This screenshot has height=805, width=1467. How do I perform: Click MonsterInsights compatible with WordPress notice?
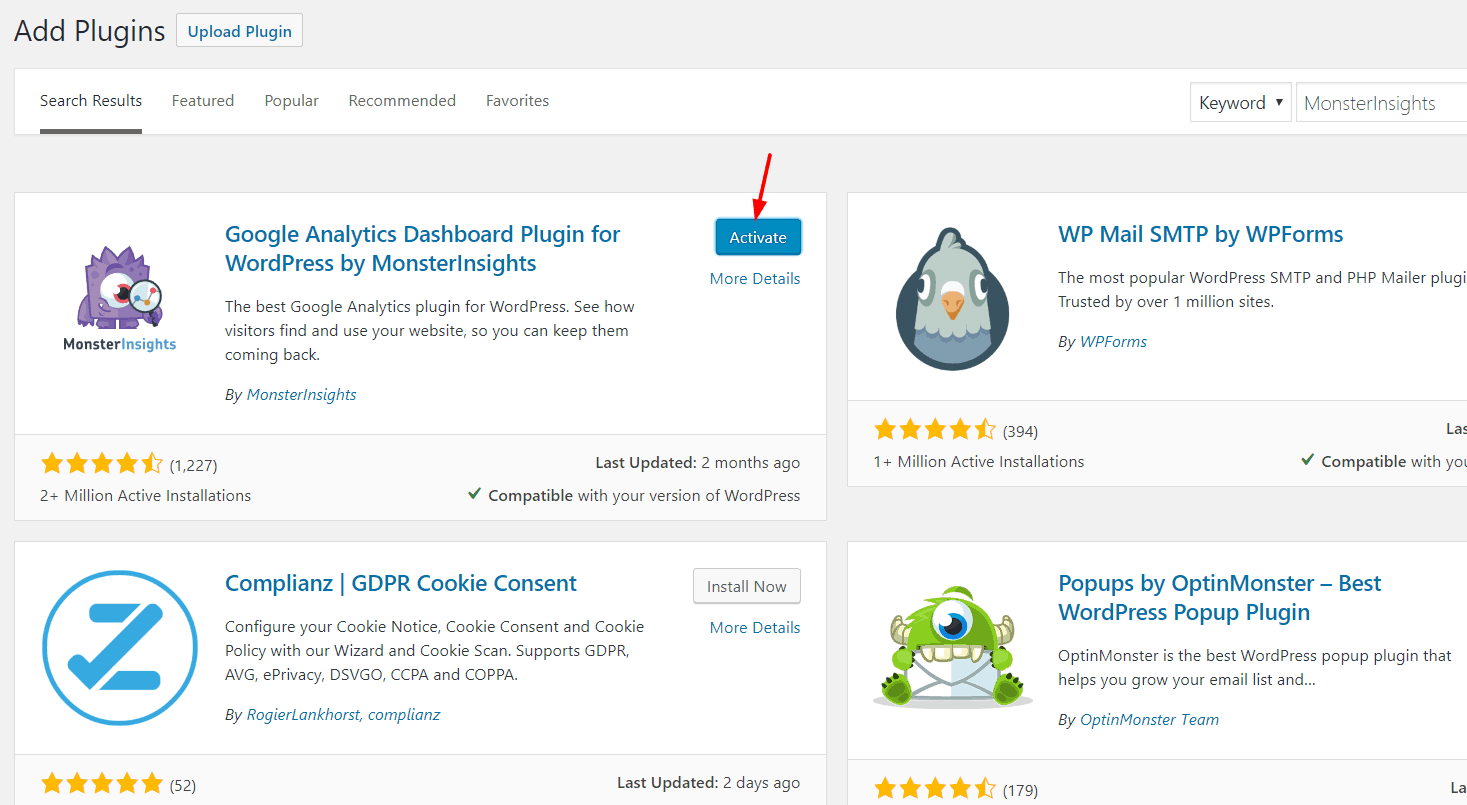(634, 495)
